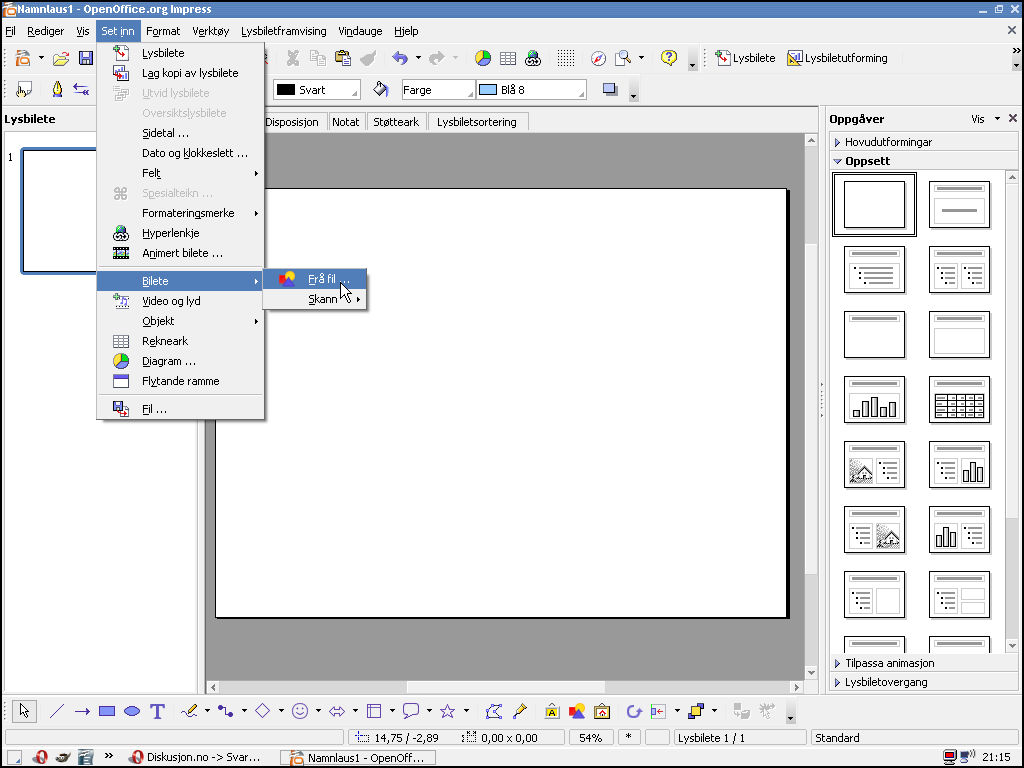The image size is (1024, 768).
Task: Select Rekneark menu entry
Action: coord(180,341)
